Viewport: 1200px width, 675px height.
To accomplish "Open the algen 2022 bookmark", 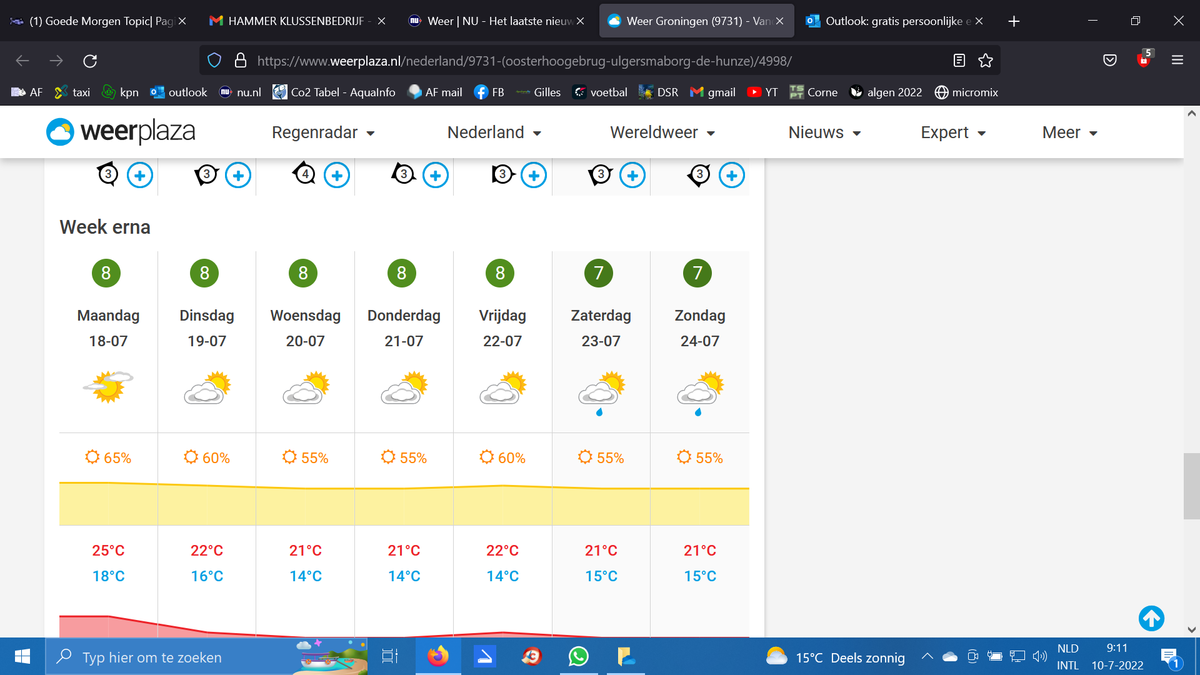I will click(886, 92).
